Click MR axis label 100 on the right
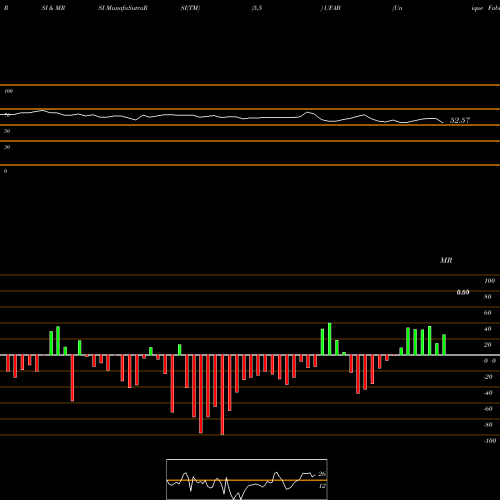This screenshot has height=500, width=500. 490,281
